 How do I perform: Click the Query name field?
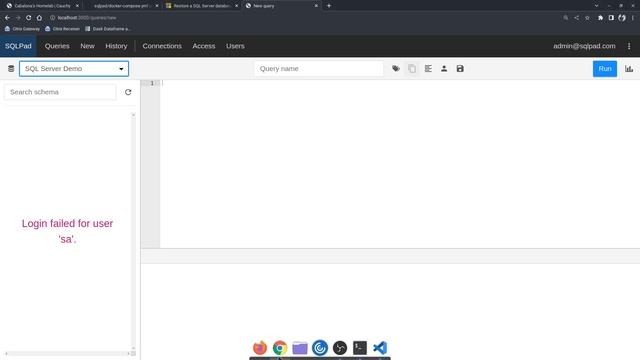(319, 69)
